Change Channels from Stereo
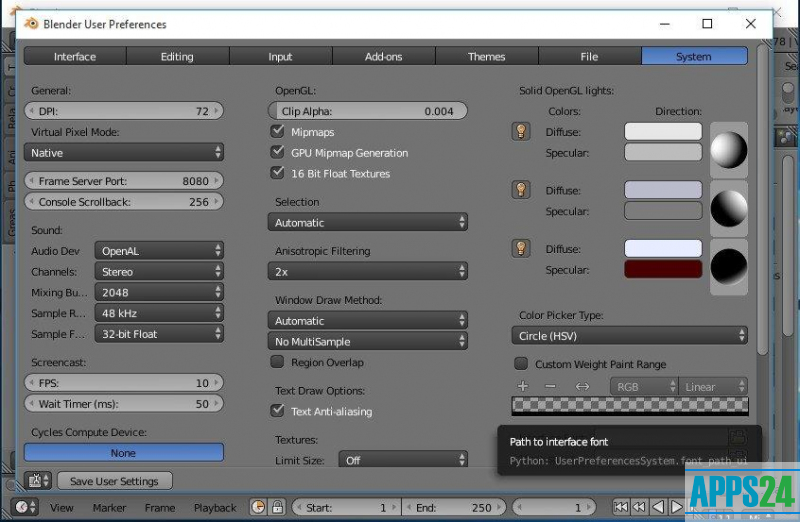Image resolution: width=800 pixels, height=522 pixels. coord(159,271)
